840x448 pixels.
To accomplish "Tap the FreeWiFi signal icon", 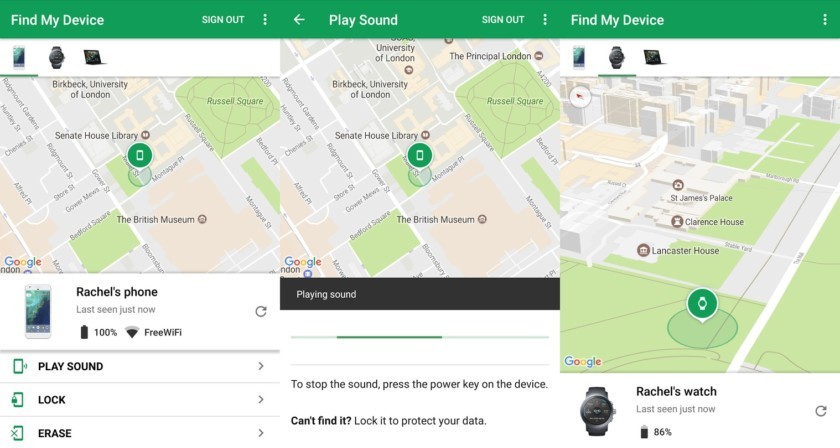I will pos(132,333).
